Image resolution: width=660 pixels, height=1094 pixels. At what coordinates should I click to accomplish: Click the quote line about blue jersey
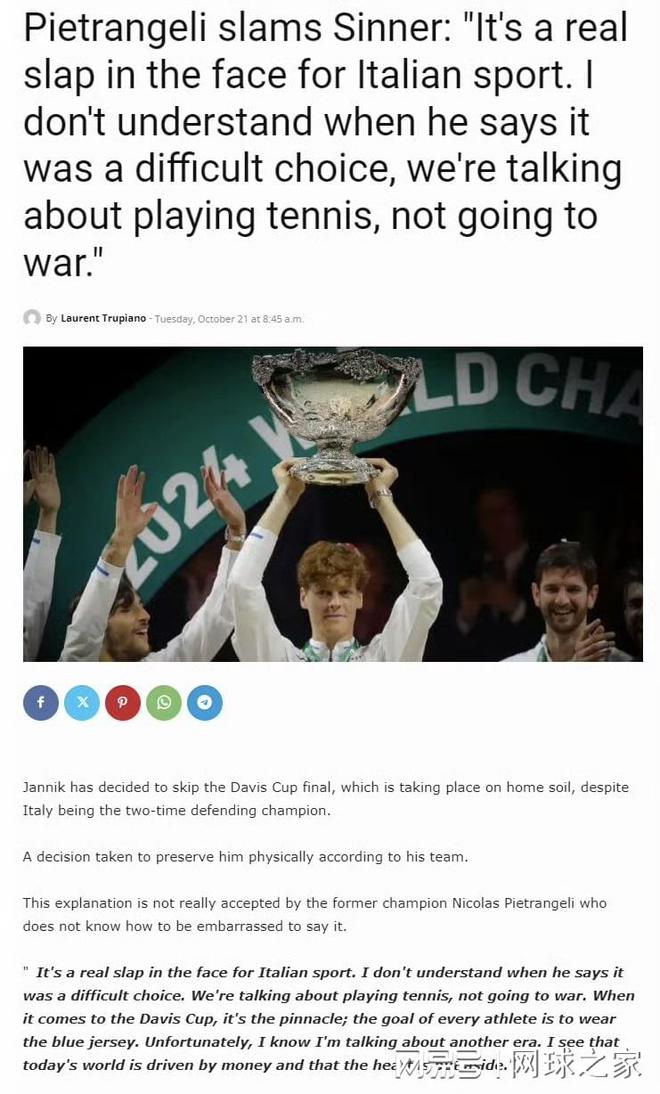tap(320, 1042)
